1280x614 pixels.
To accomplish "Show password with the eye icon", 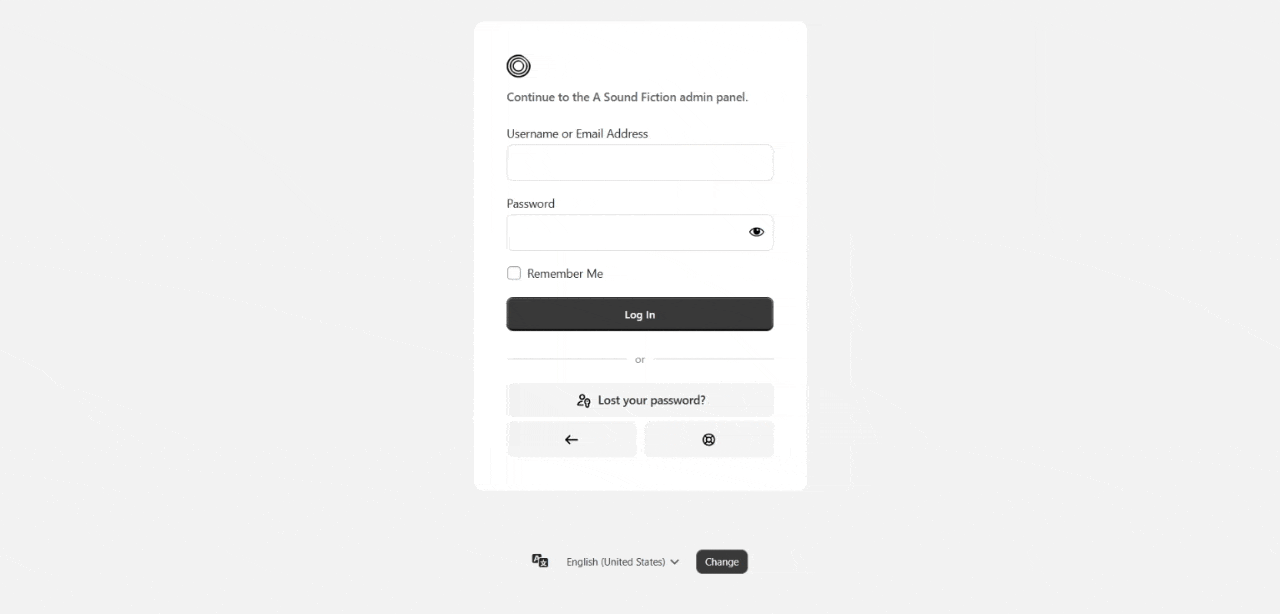I will (756, 232).
